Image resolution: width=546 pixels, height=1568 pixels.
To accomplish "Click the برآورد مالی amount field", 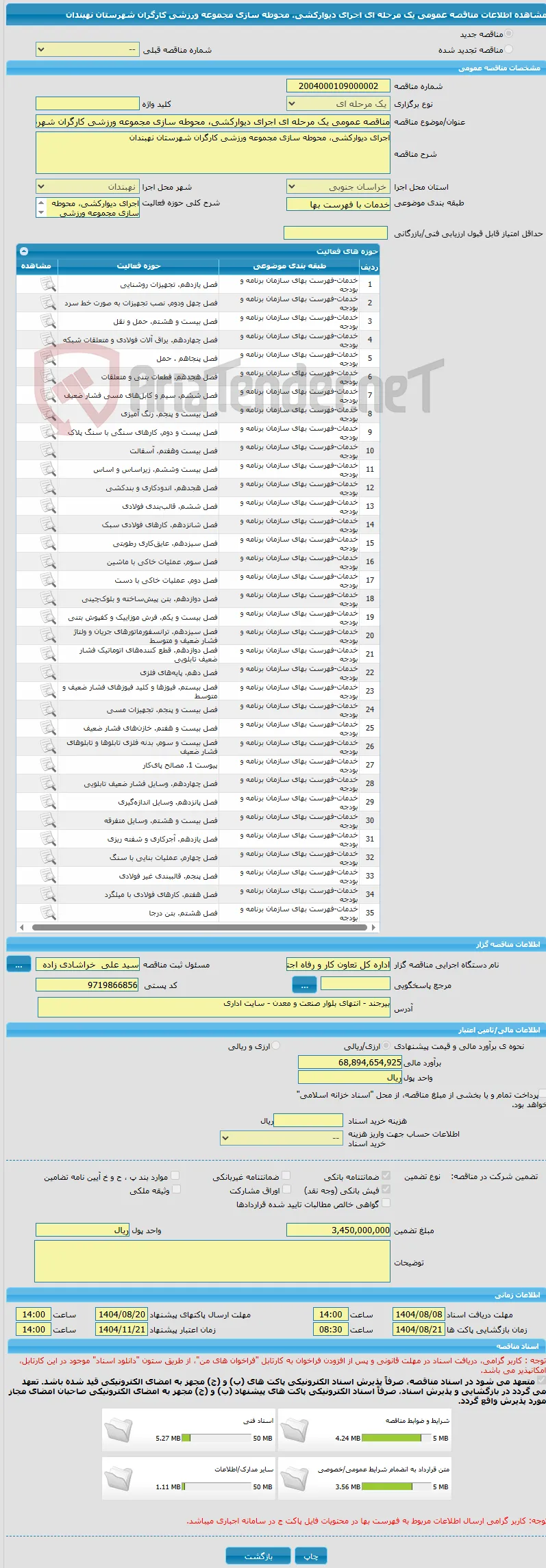I will 350,1063.
